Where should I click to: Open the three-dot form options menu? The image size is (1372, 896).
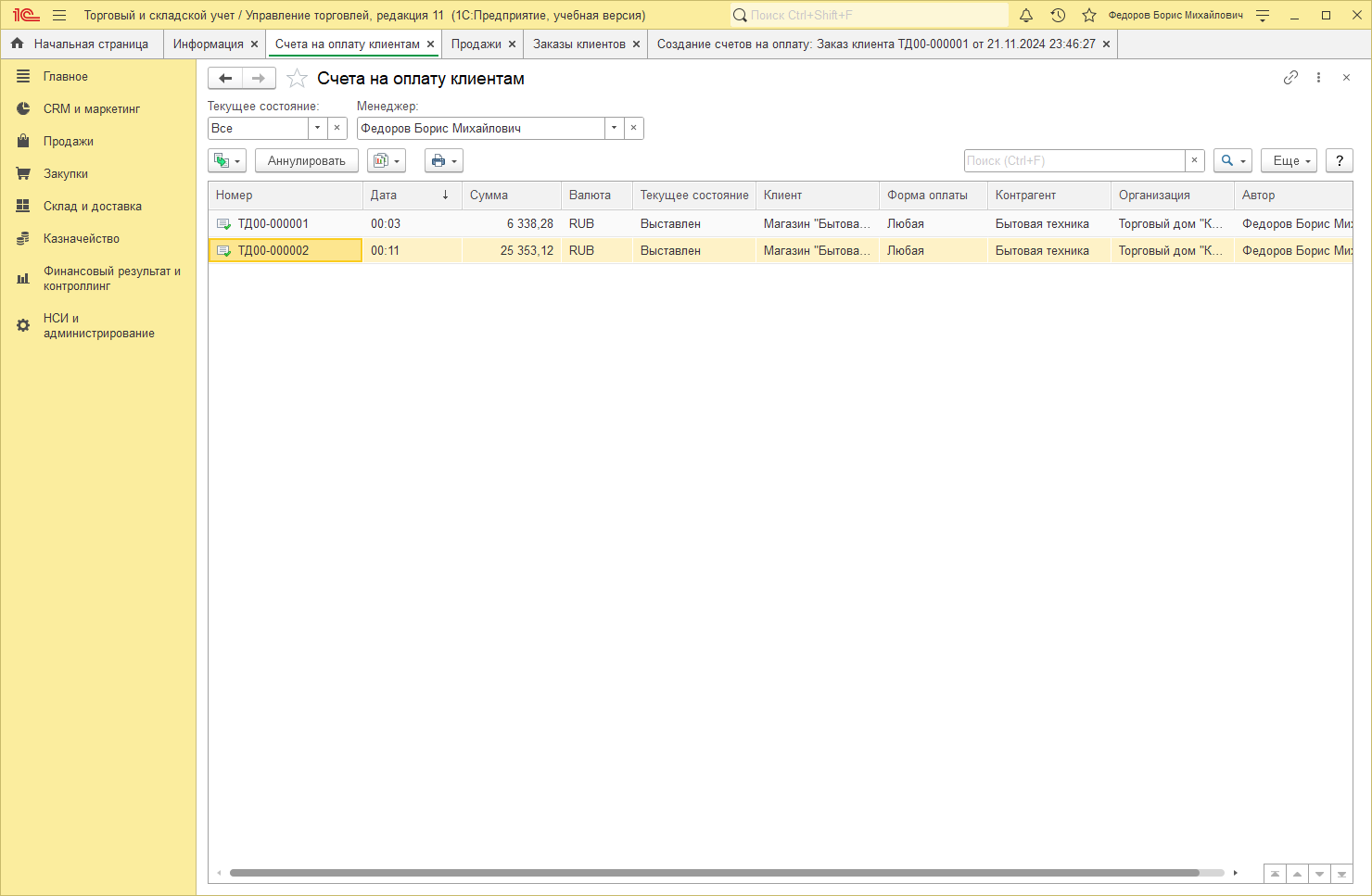pyautogui.click(x=1318, y=78)
